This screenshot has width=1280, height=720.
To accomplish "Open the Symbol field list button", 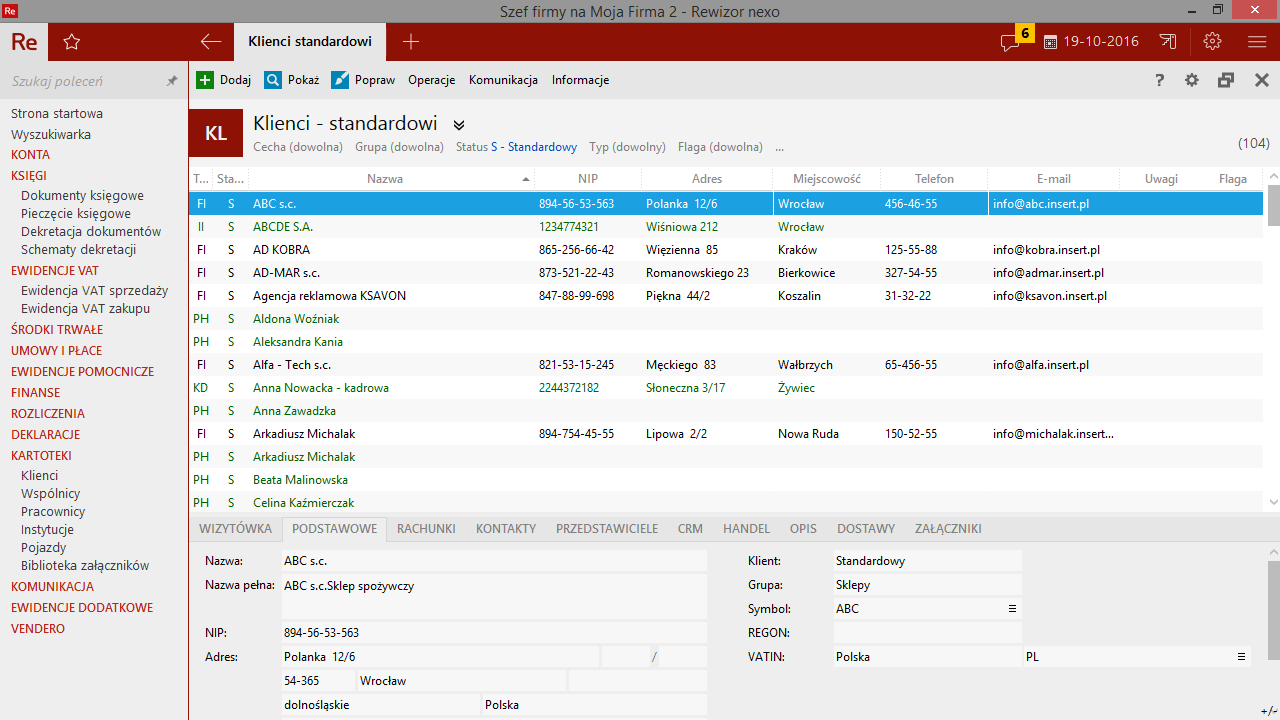I will pos(1012,609).
